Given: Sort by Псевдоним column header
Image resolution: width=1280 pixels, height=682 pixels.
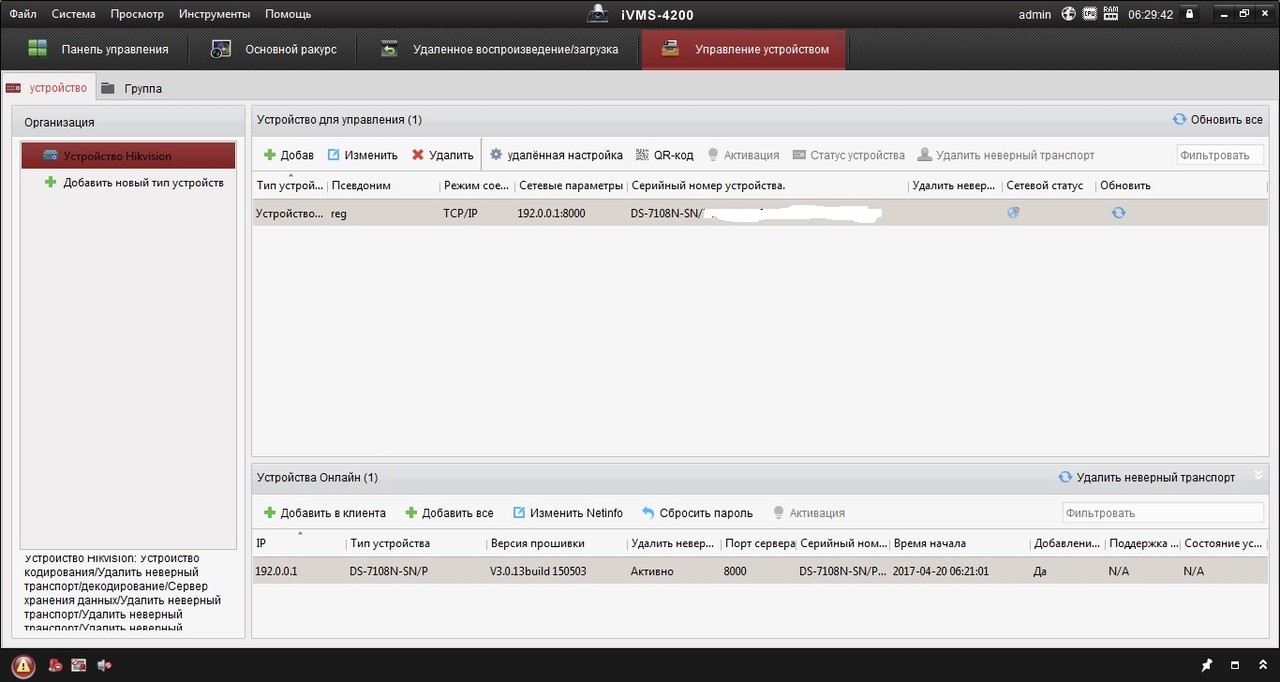Looking at the screenshot, I should coord(361,185).
